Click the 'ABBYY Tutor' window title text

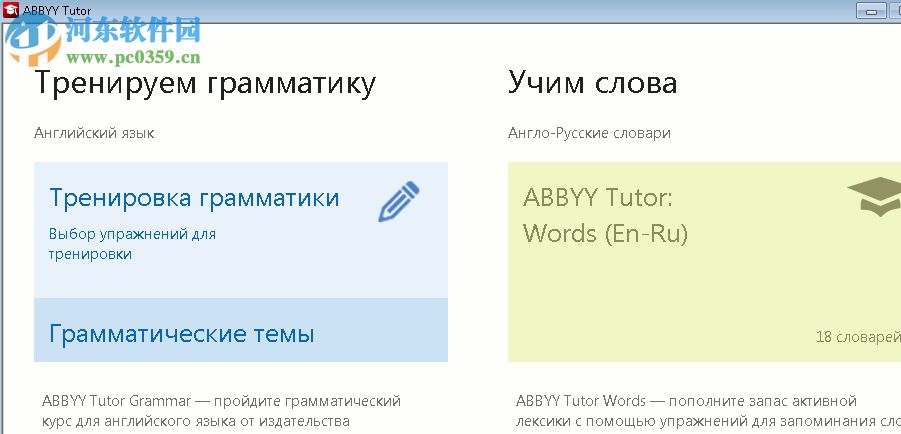pyautogui.click(x=57, y=11)
